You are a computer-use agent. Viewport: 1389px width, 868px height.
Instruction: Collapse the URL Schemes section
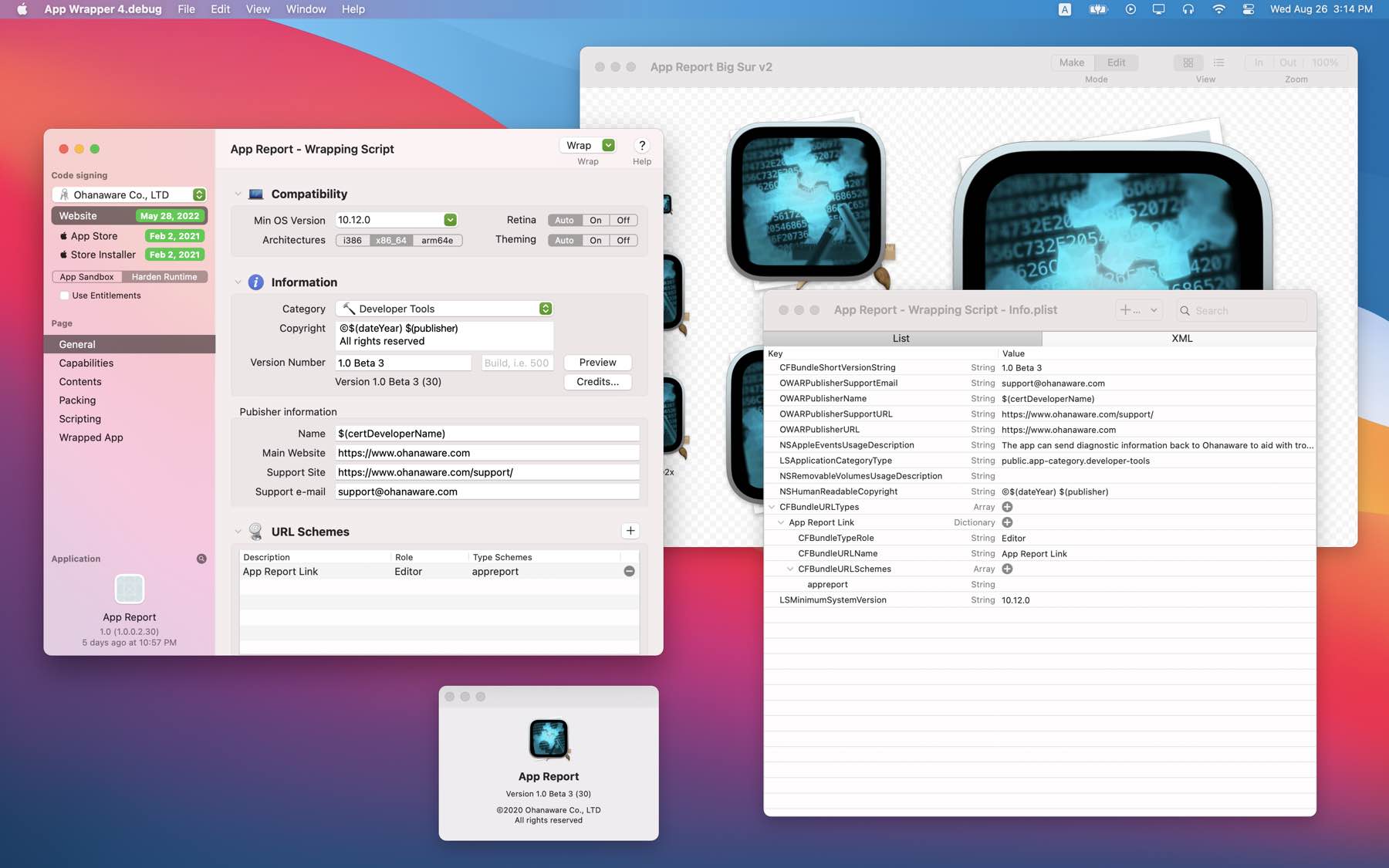coord(238,532)
